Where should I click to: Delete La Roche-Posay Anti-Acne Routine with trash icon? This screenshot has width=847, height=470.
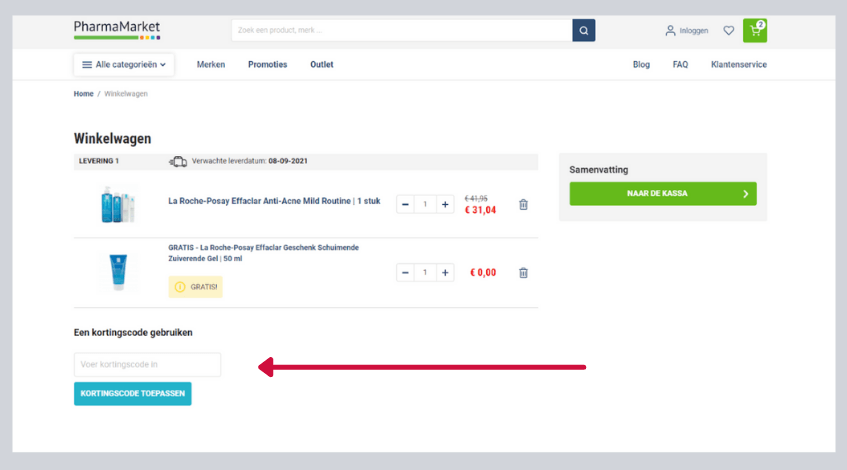(523, 205)
